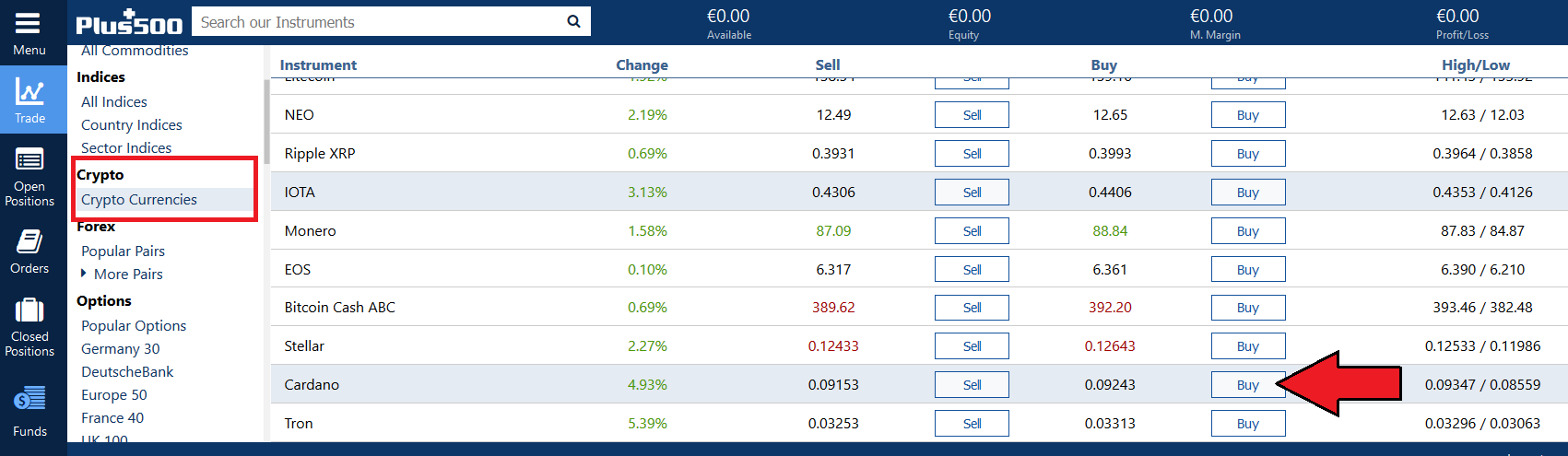Viewport: 1568px width, 456px height.
Task: Click Buy for Stellar
Action: (1248, 346)
